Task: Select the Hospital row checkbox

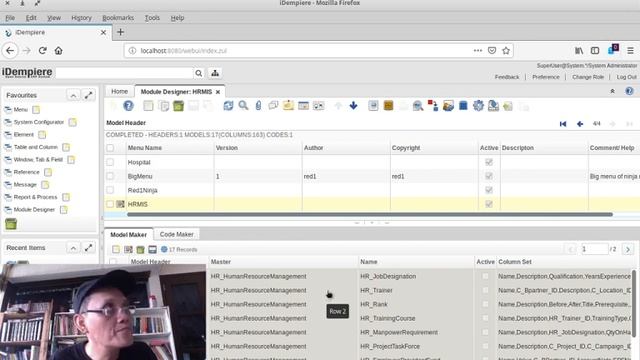Action: point(110,162)
